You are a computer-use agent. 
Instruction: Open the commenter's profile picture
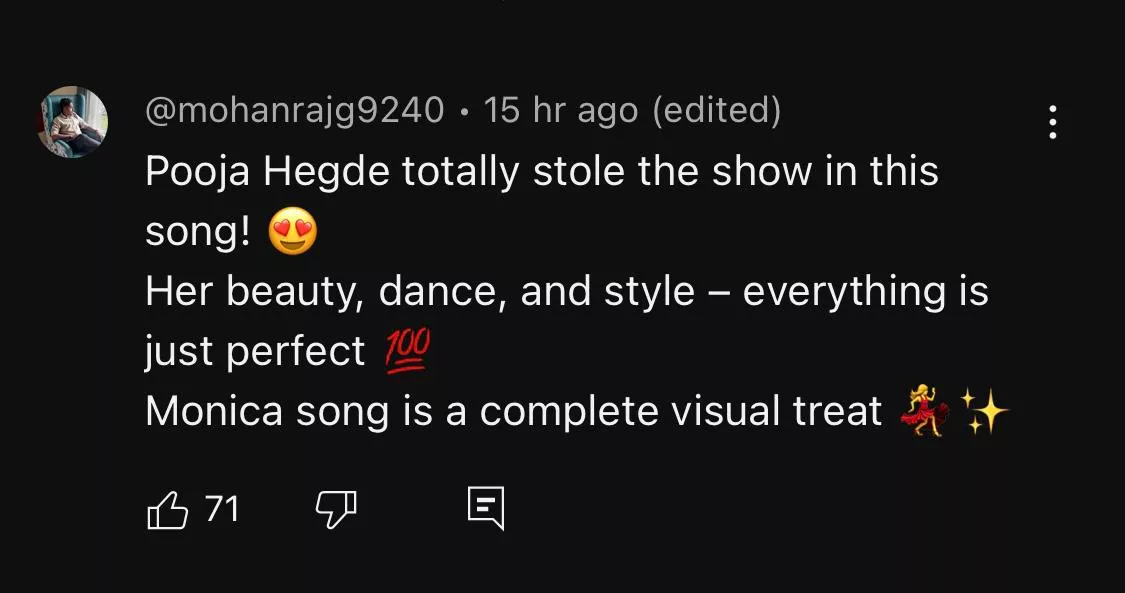coord(73,122)
